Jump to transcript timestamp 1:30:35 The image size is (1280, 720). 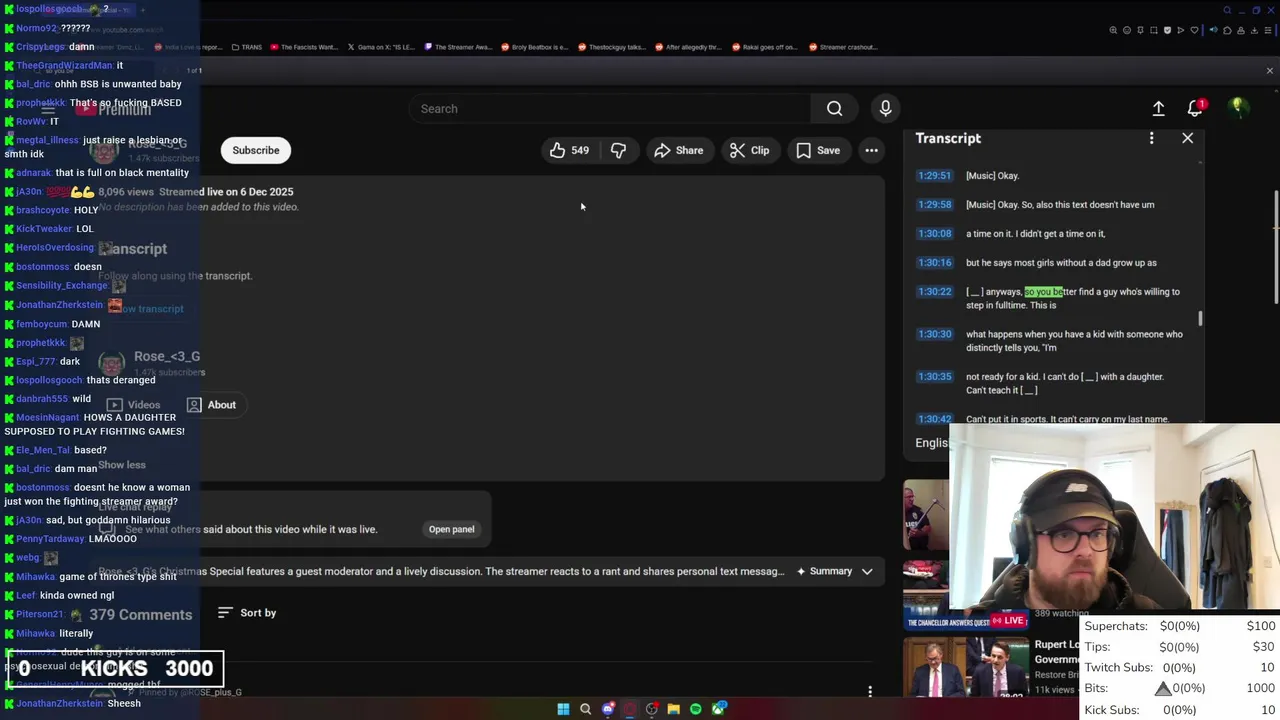(934, 377)
